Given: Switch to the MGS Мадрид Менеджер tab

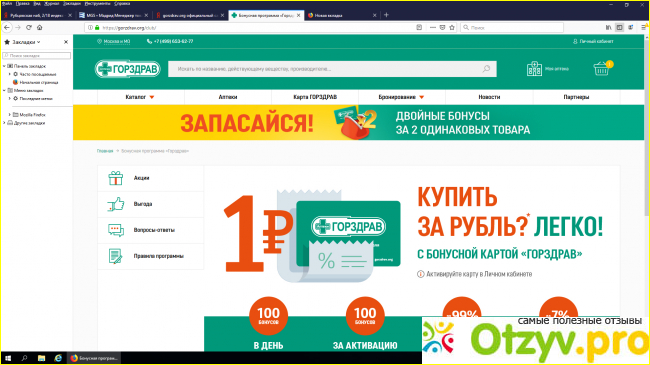Looking at the screenshot, I should (x=112, y=15).
